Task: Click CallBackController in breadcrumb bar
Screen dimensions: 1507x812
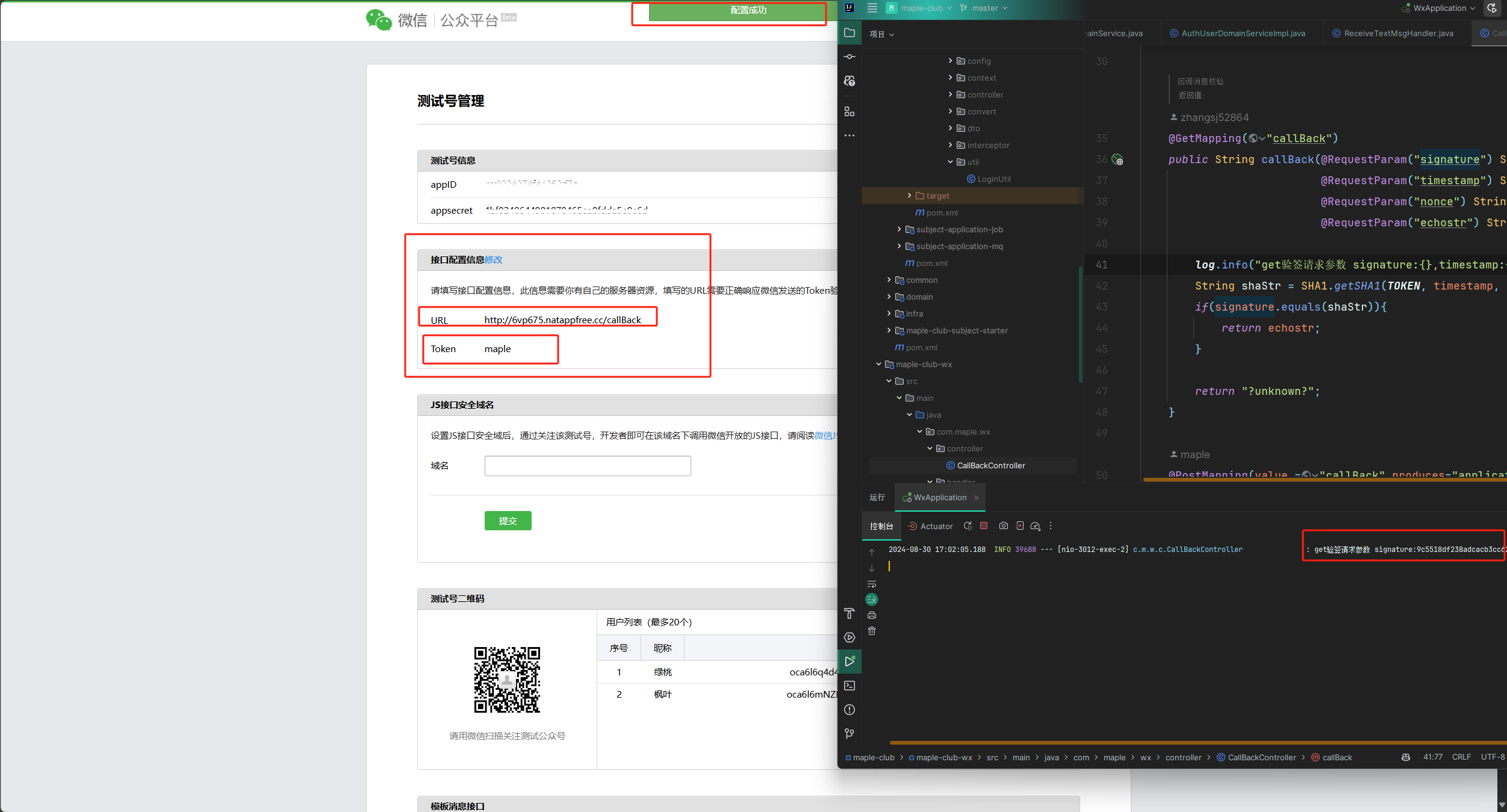Action: pyautogui.click(x=1256, y=757)
